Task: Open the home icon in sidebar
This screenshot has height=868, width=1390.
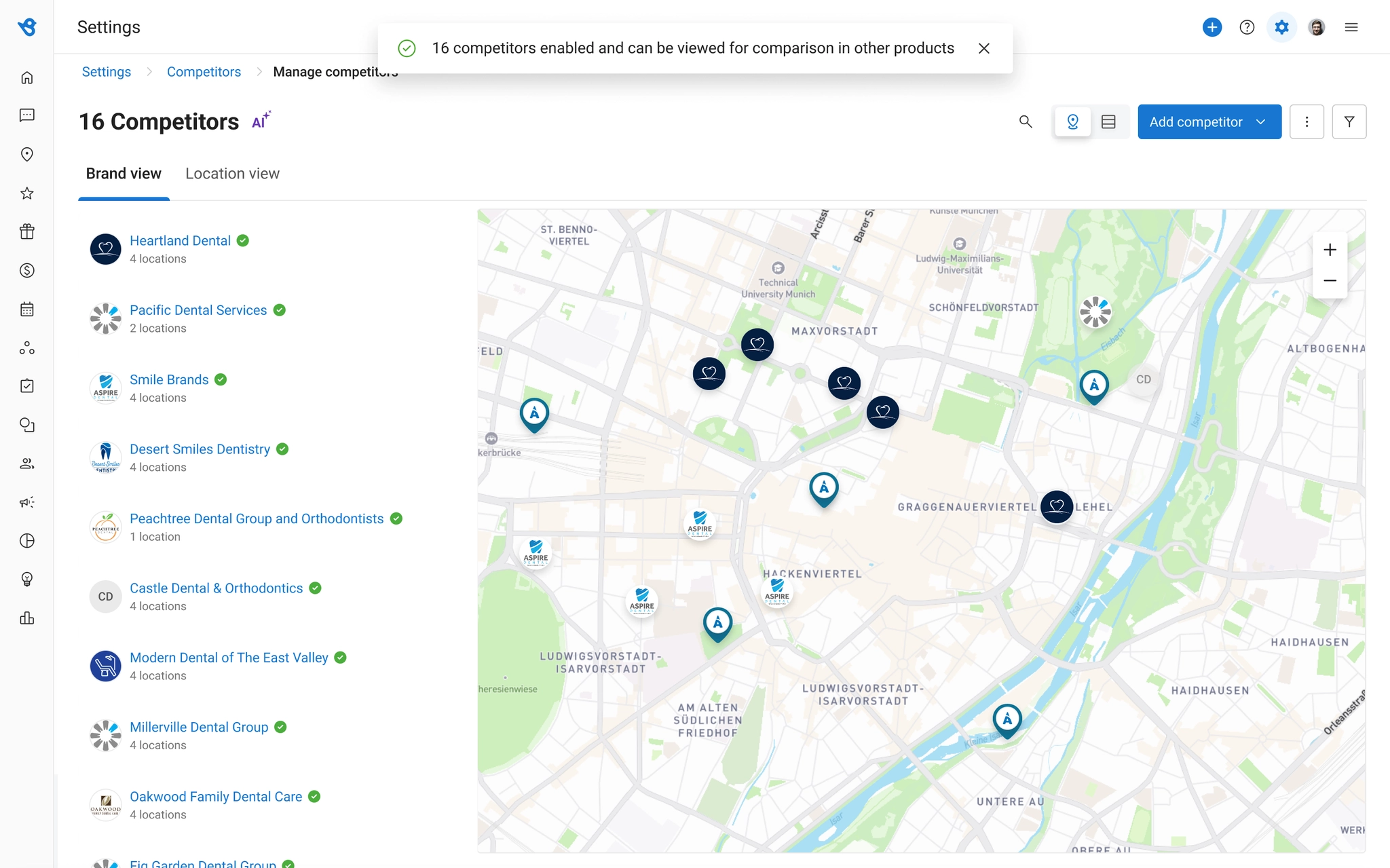Action: tap(27, 77)
